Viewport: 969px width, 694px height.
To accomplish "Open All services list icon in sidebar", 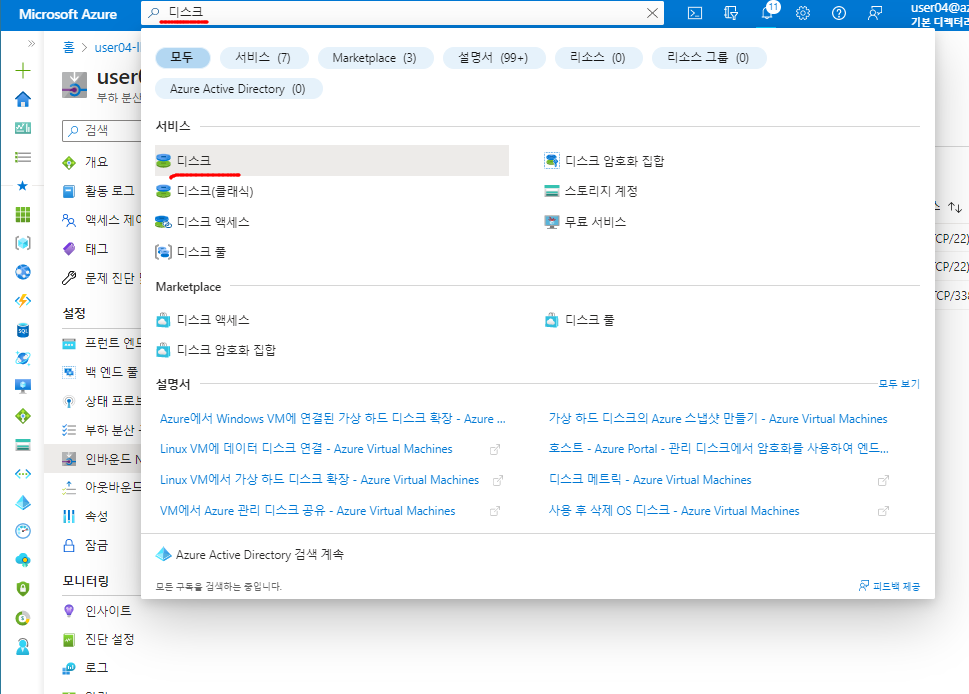I will pos(23,157).
